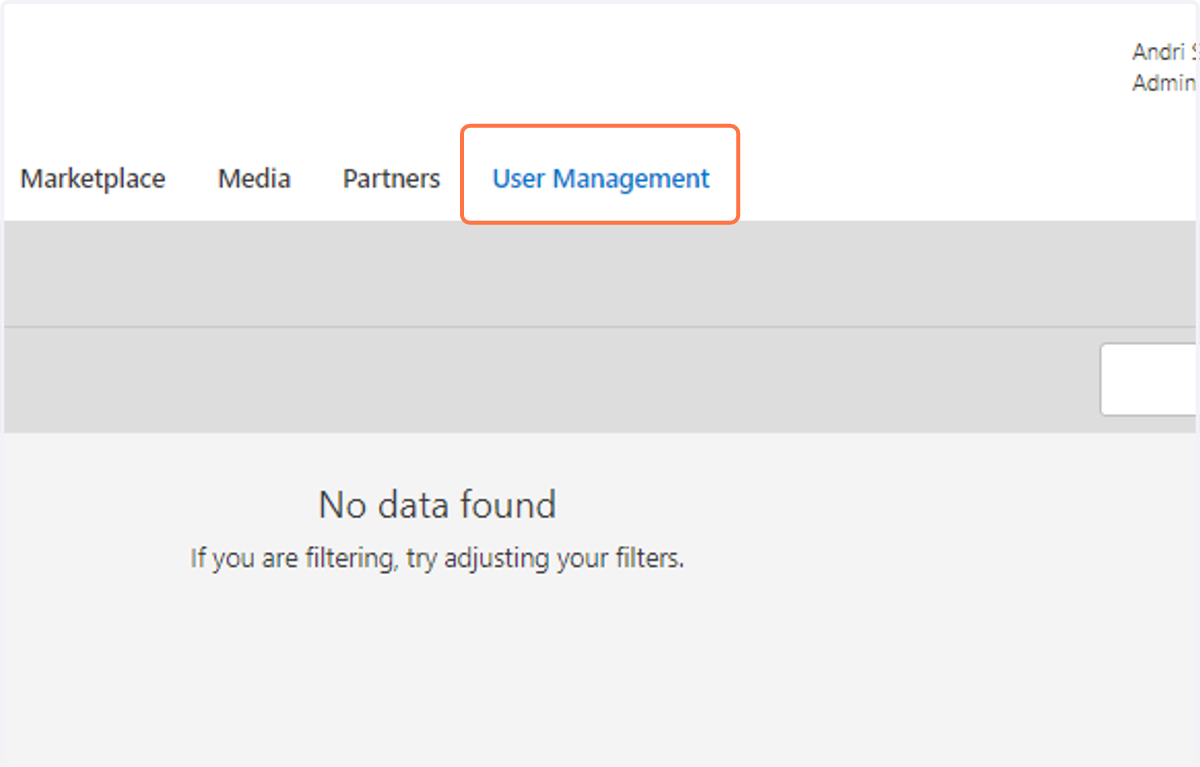
Task: Open the Marketplace tab
Action: click(93, 179)
